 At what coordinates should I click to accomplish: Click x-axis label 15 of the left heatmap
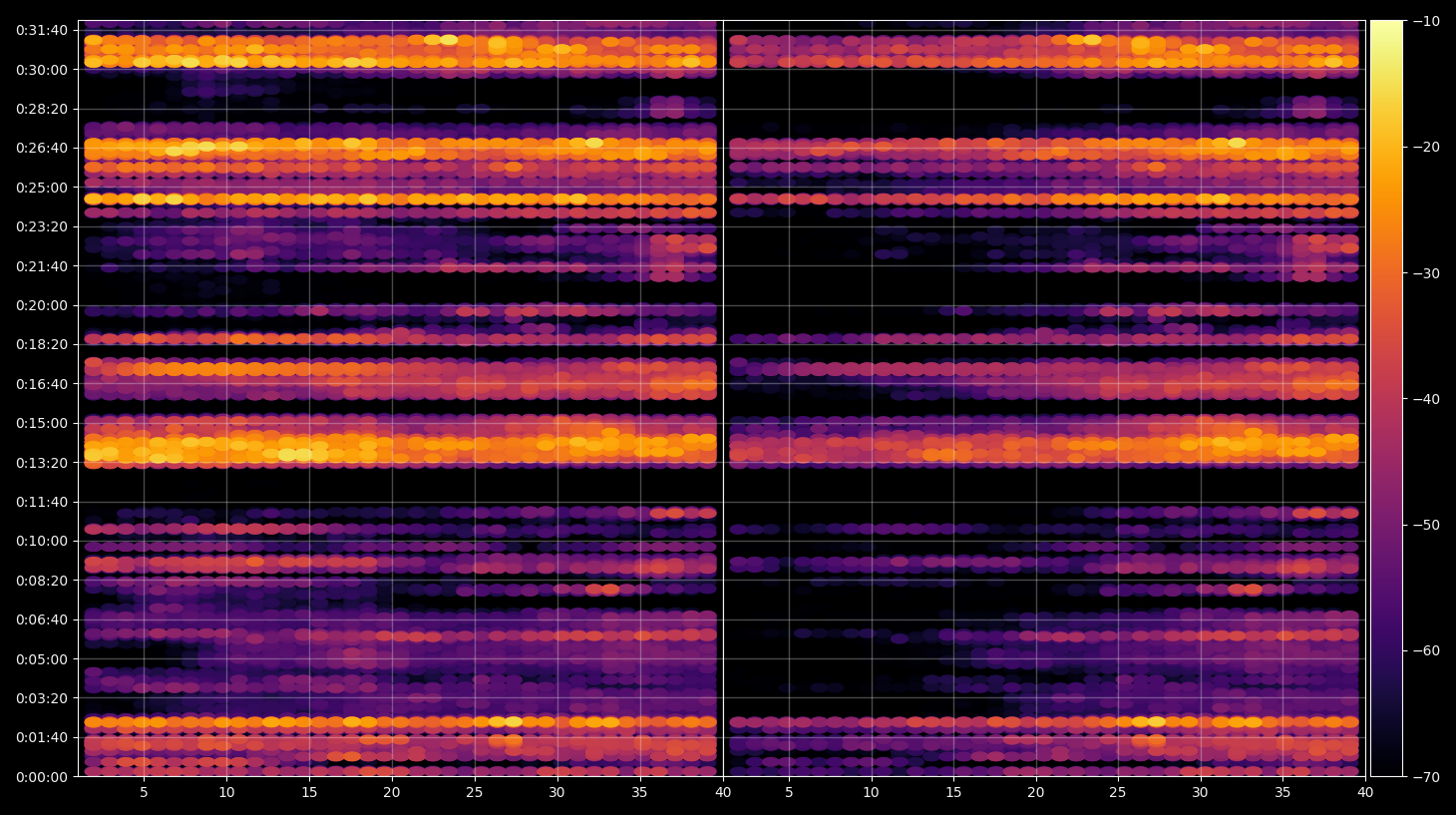tap(309, 793)
